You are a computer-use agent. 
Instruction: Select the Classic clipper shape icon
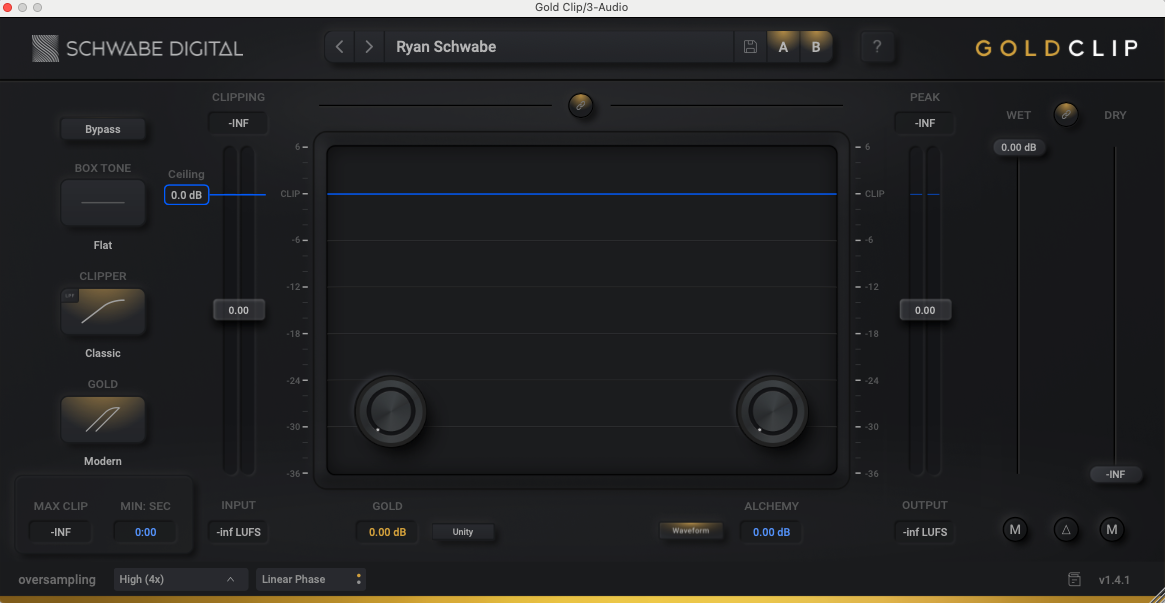103,311
